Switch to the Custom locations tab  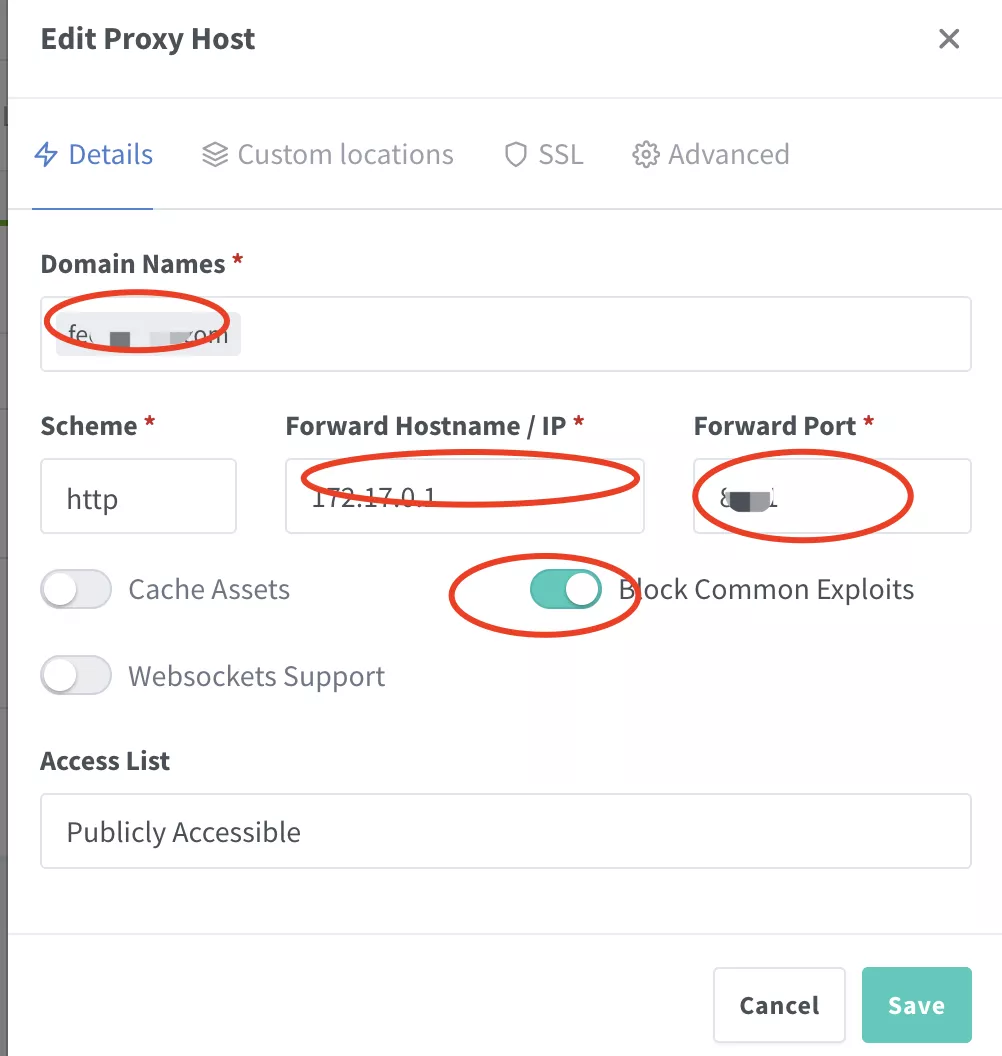tap(345, 155)
